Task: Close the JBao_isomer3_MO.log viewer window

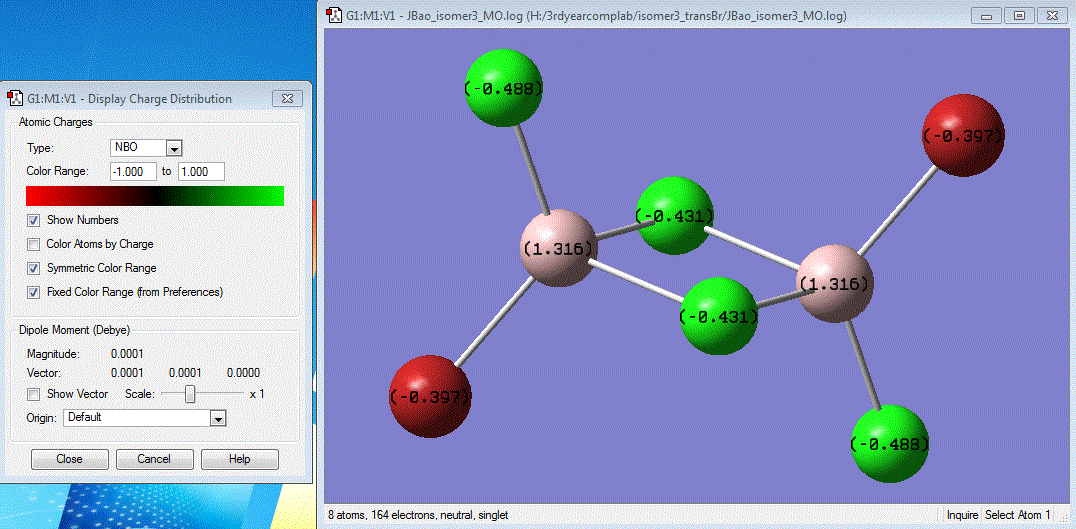Action: pyautogui.click(x=1053, y=16)
